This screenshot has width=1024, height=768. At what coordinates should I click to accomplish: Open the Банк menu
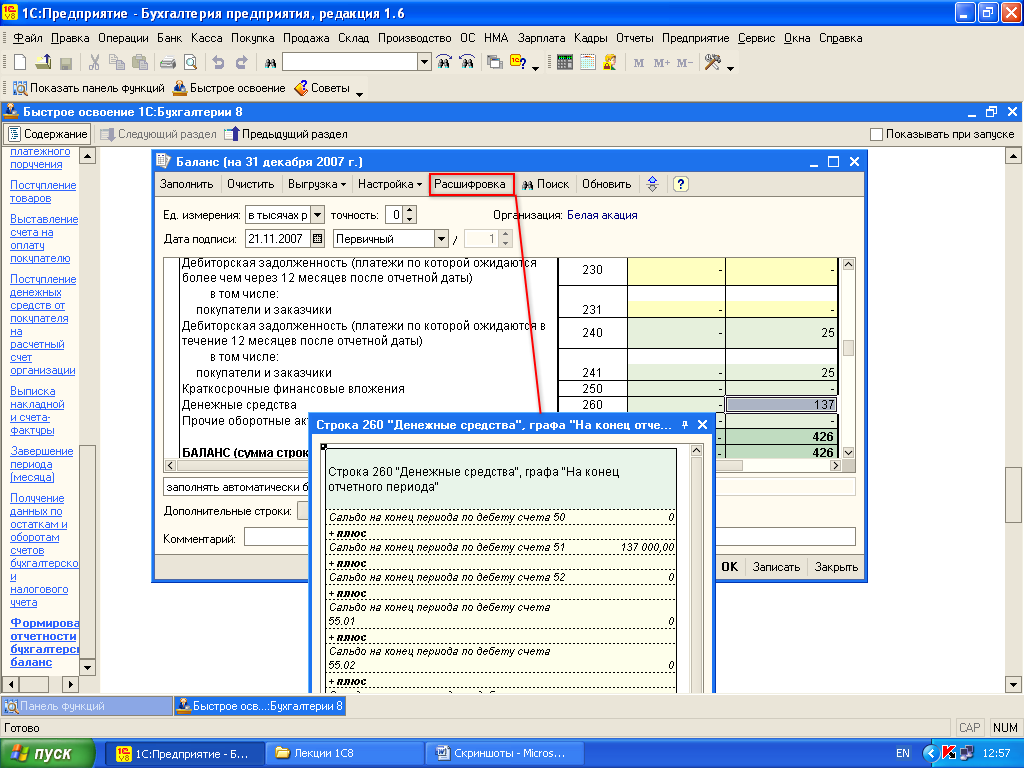tap(170, 38)
